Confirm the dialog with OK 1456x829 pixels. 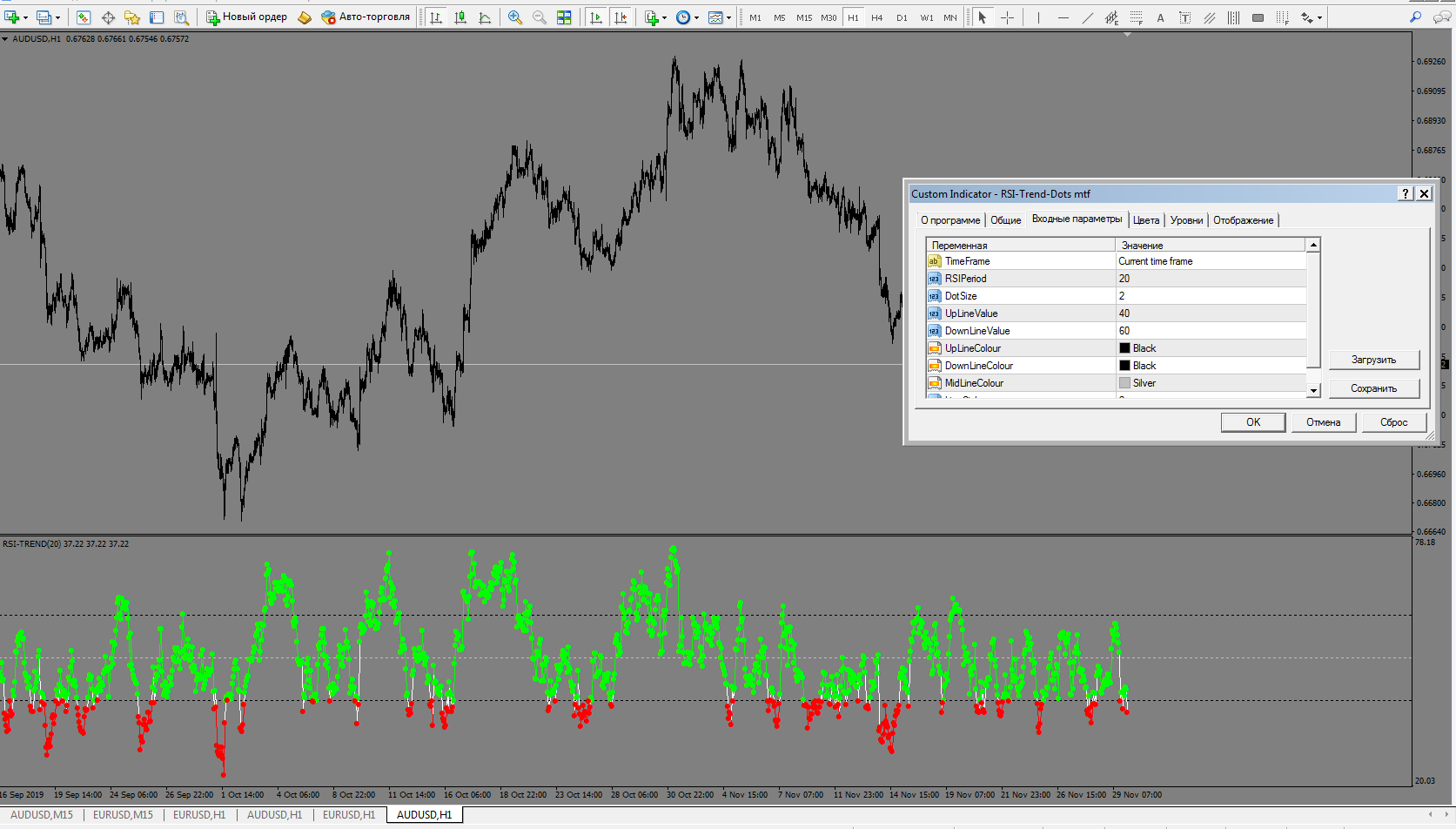[x=1253, y=422]
